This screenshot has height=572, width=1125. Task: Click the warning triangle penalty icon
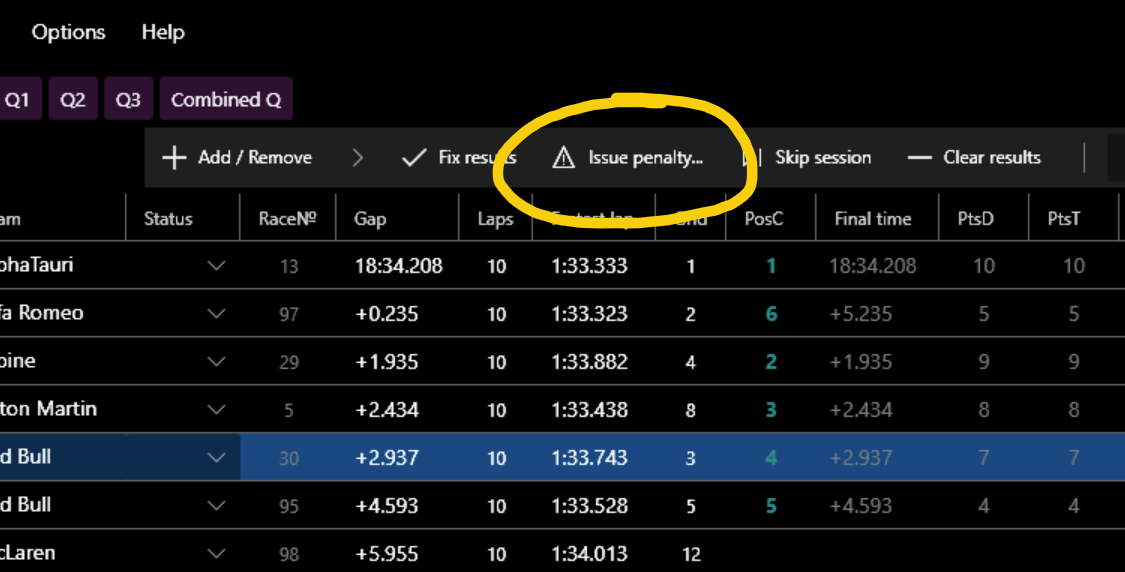[564, 158]
